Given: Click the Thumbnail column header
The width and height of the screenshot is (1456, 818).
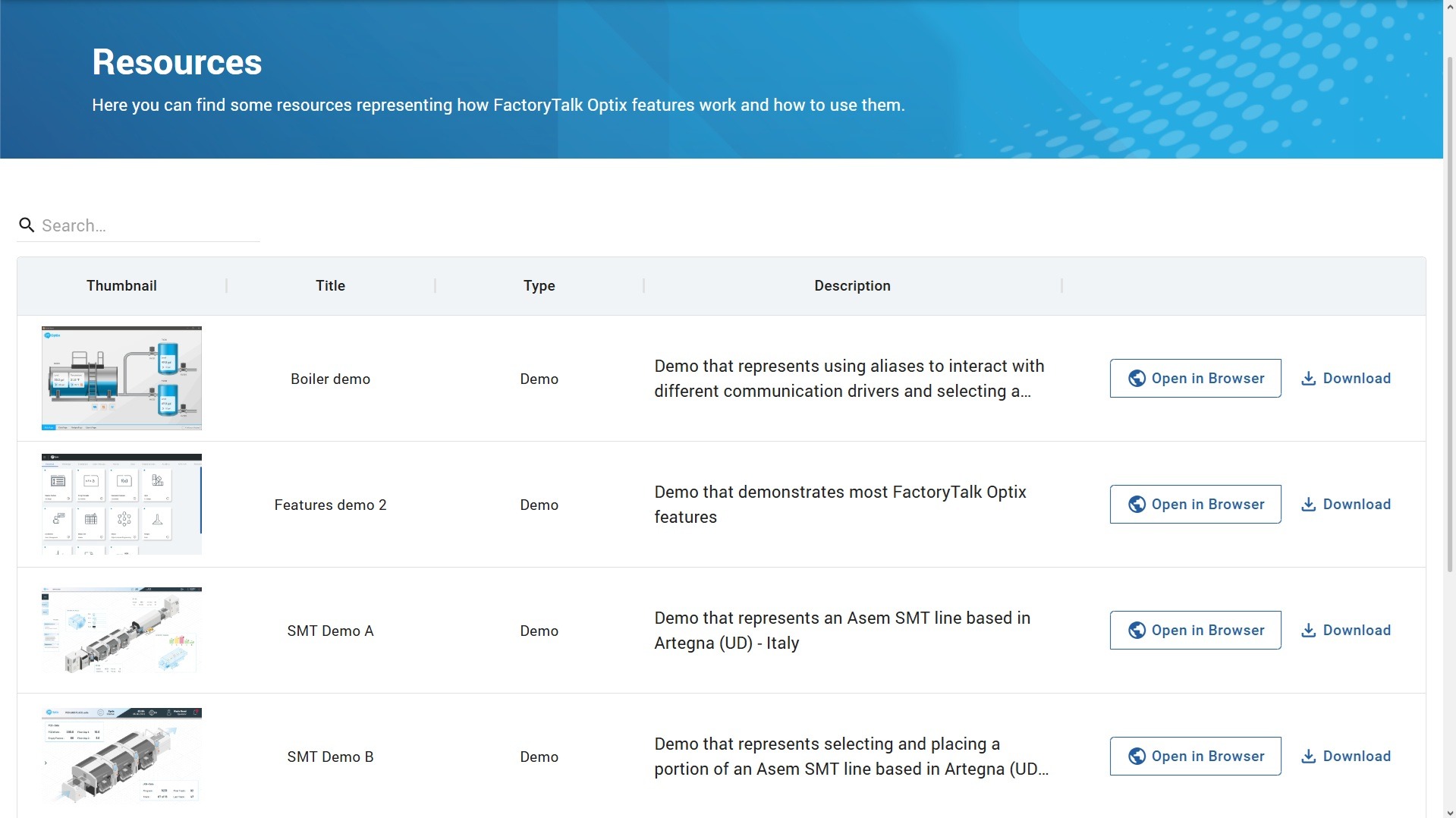Looking at the screenshot, I should coord(121,285).
